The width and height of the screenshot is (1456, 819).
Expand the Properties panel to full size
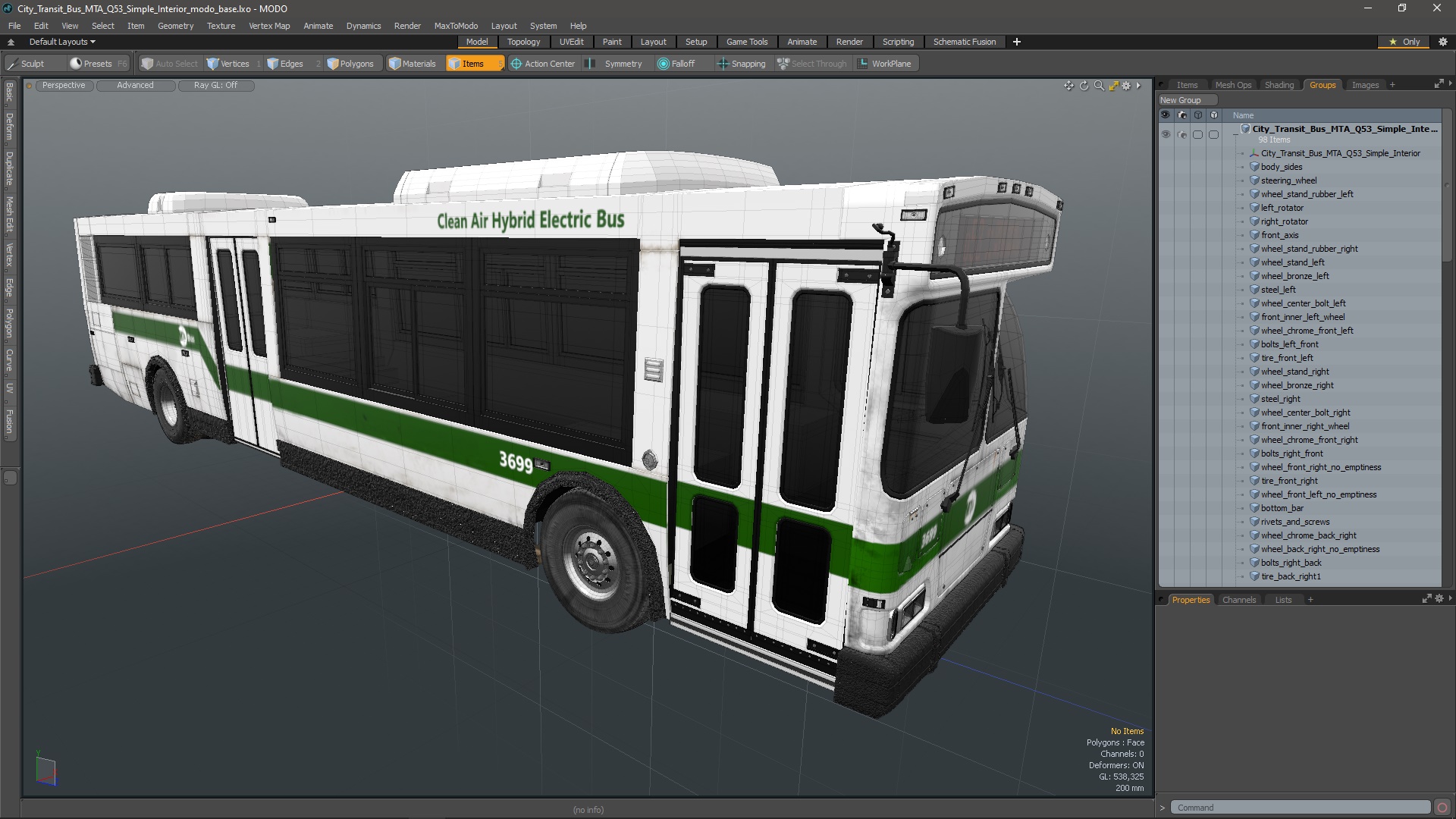coord(1426,599)
